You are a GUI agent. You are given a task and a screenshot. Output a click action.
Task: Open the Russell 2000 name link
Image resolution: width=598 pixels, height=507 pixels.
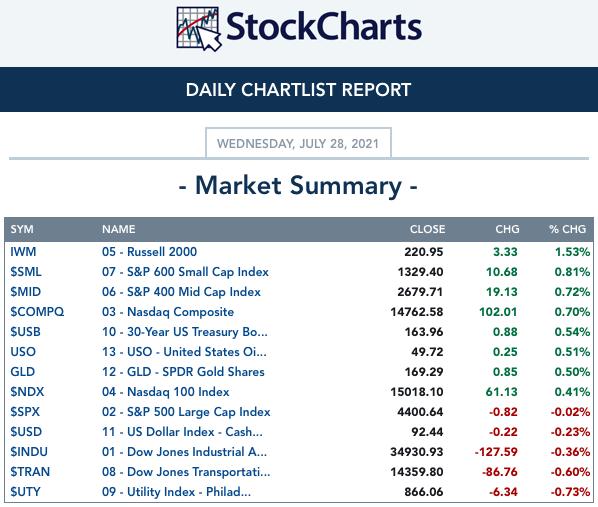[150, 252]
